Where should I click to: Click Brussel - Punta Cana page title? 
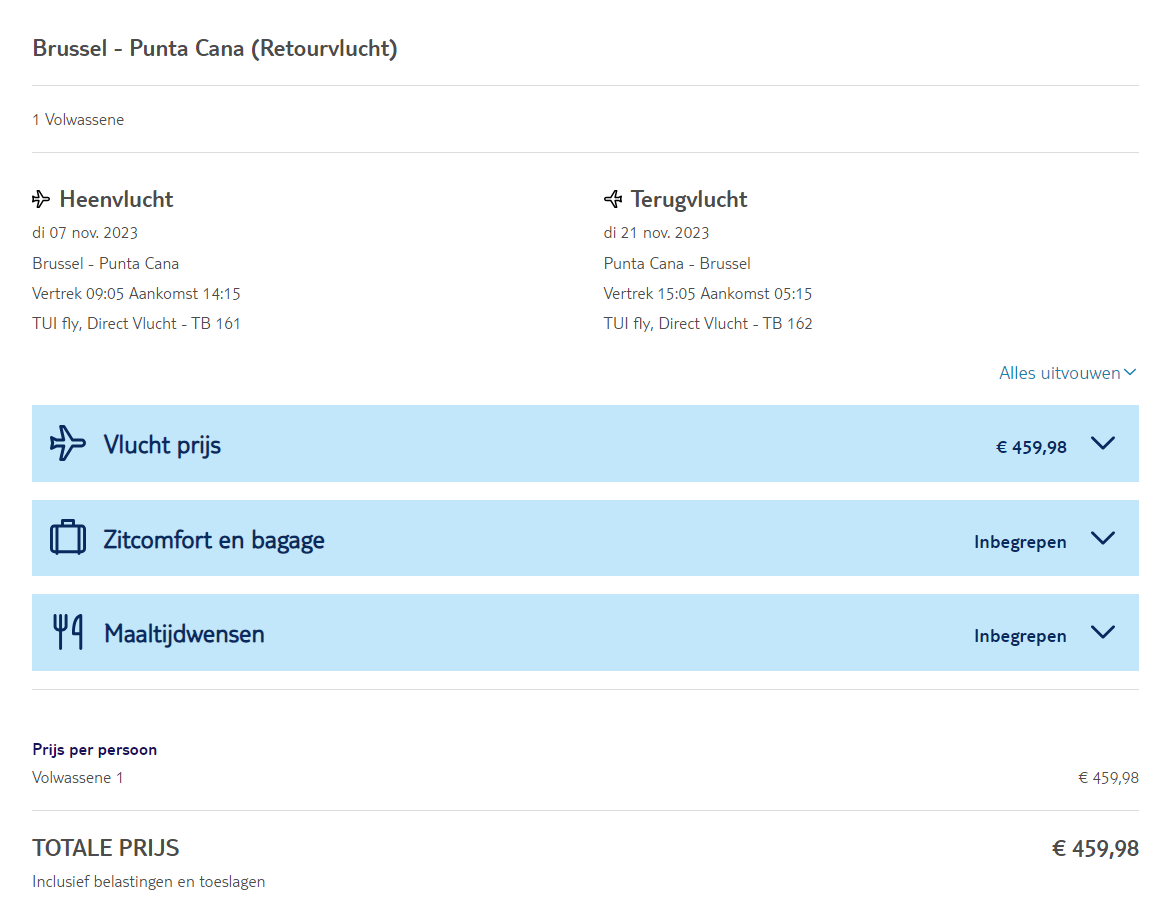pyautogui.click(x=215, y=48)
